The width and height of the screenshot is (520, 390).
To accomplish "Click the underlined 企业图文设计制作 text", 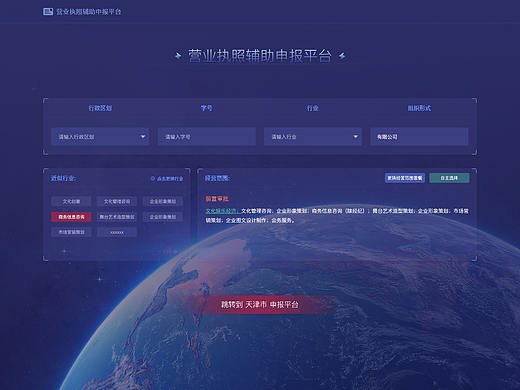I will [x=247, y=220].
